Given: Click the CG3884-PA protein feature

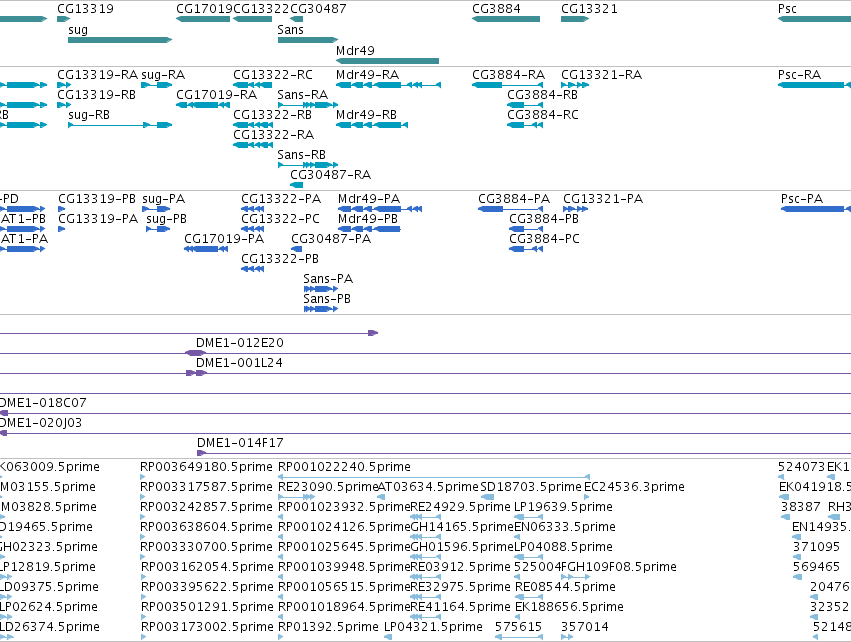Looking at the screenshot, I should click(510, 209).
